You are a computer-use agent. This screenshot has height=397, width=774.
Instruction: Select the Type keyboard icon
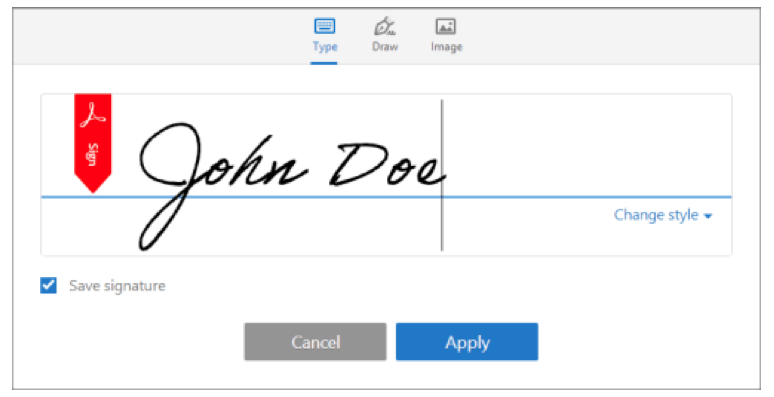pyautogui.click(x=324, y=26)
